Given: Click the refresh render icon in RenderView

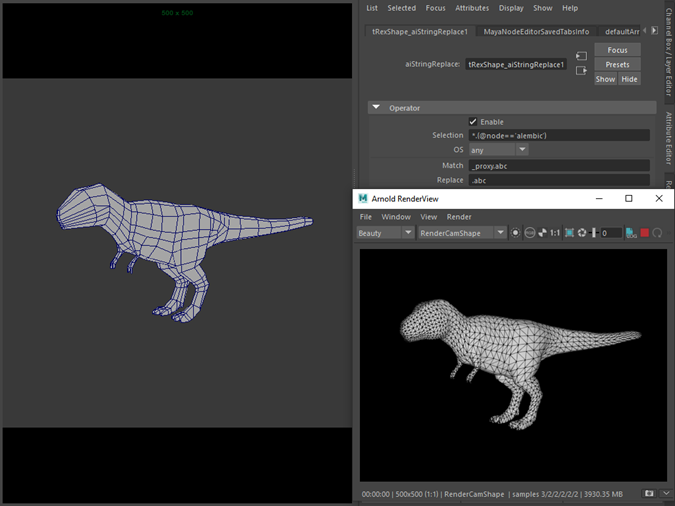Looking at the screenshot, I should 658,233.
